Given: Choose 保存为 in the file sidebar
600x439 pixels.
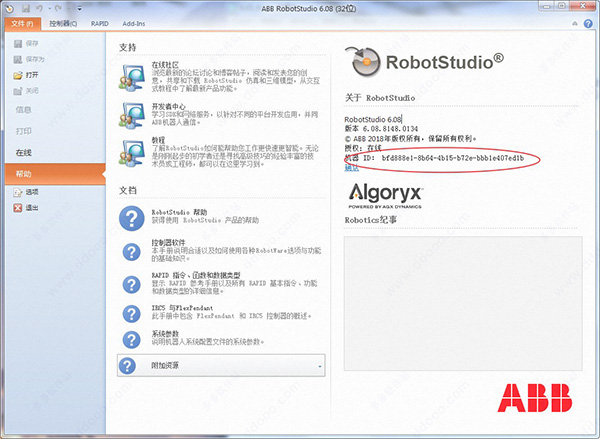Looking at the screenshot, I should 29,59.
